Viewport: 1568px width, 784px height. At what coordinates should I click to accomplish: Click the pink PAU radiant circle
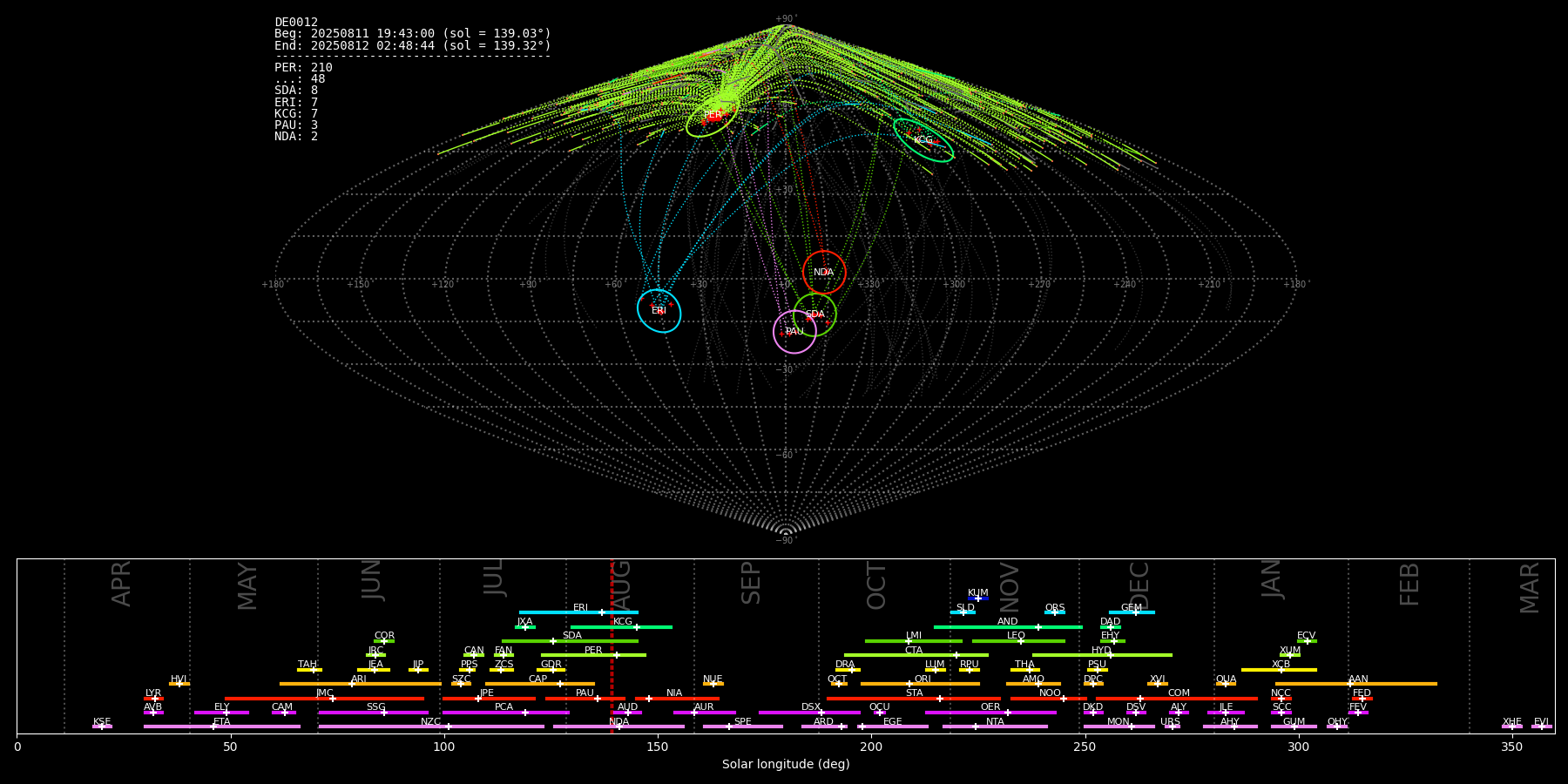(794, 332)
